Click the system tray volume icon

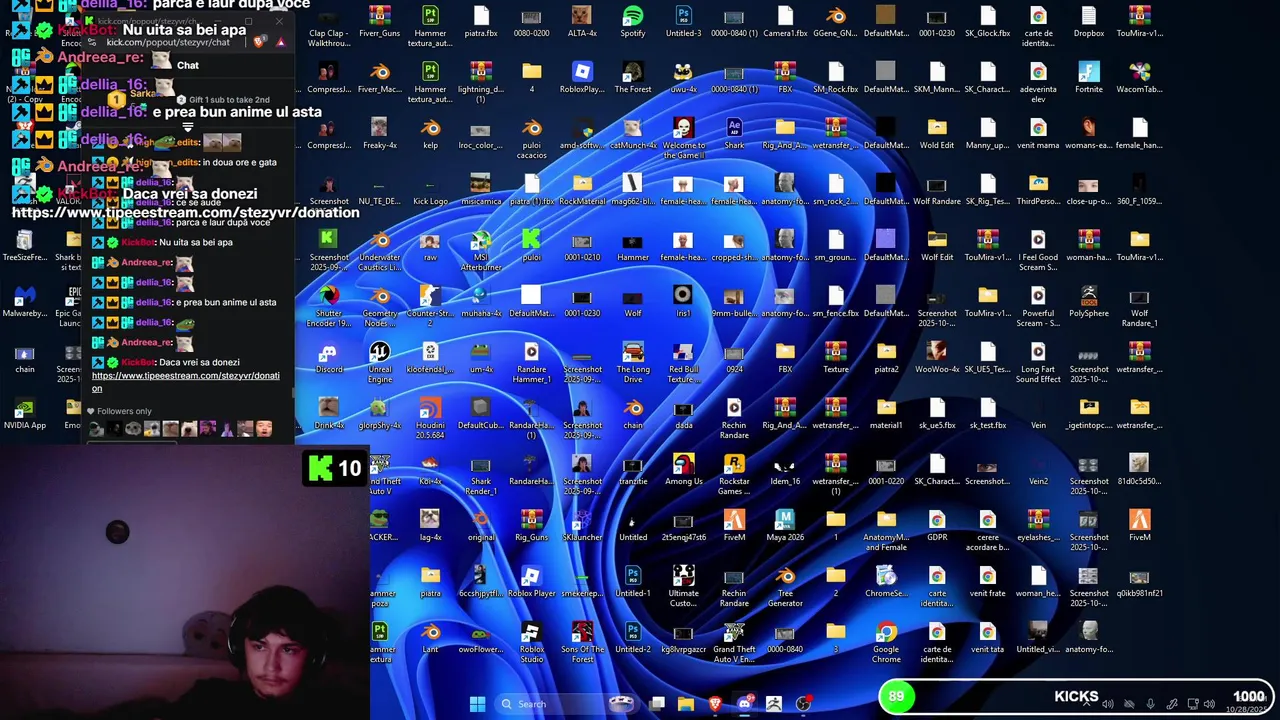pyautogui.click(x=1209, y=704)
